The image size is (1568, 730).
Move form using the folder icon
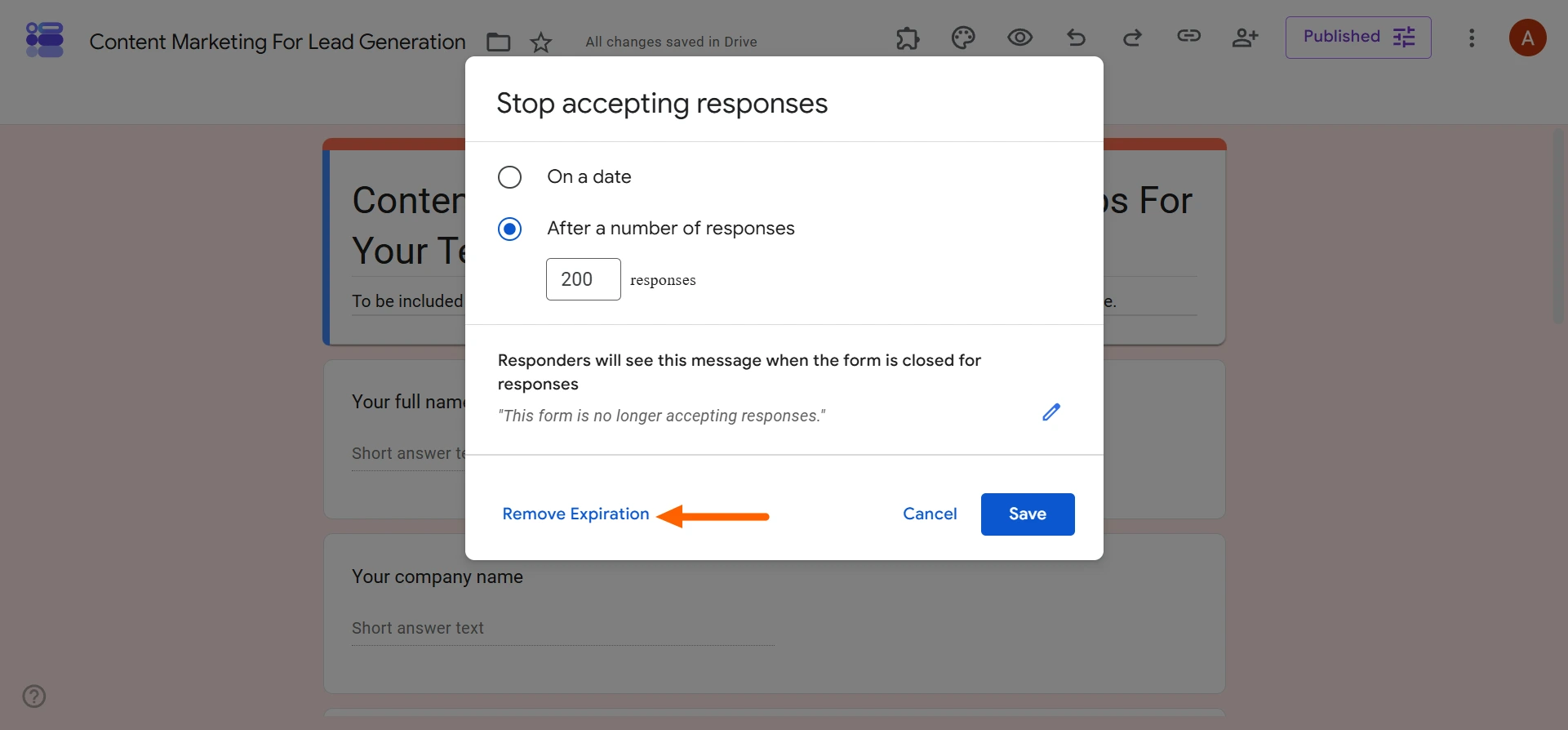[x=498, y=42]
